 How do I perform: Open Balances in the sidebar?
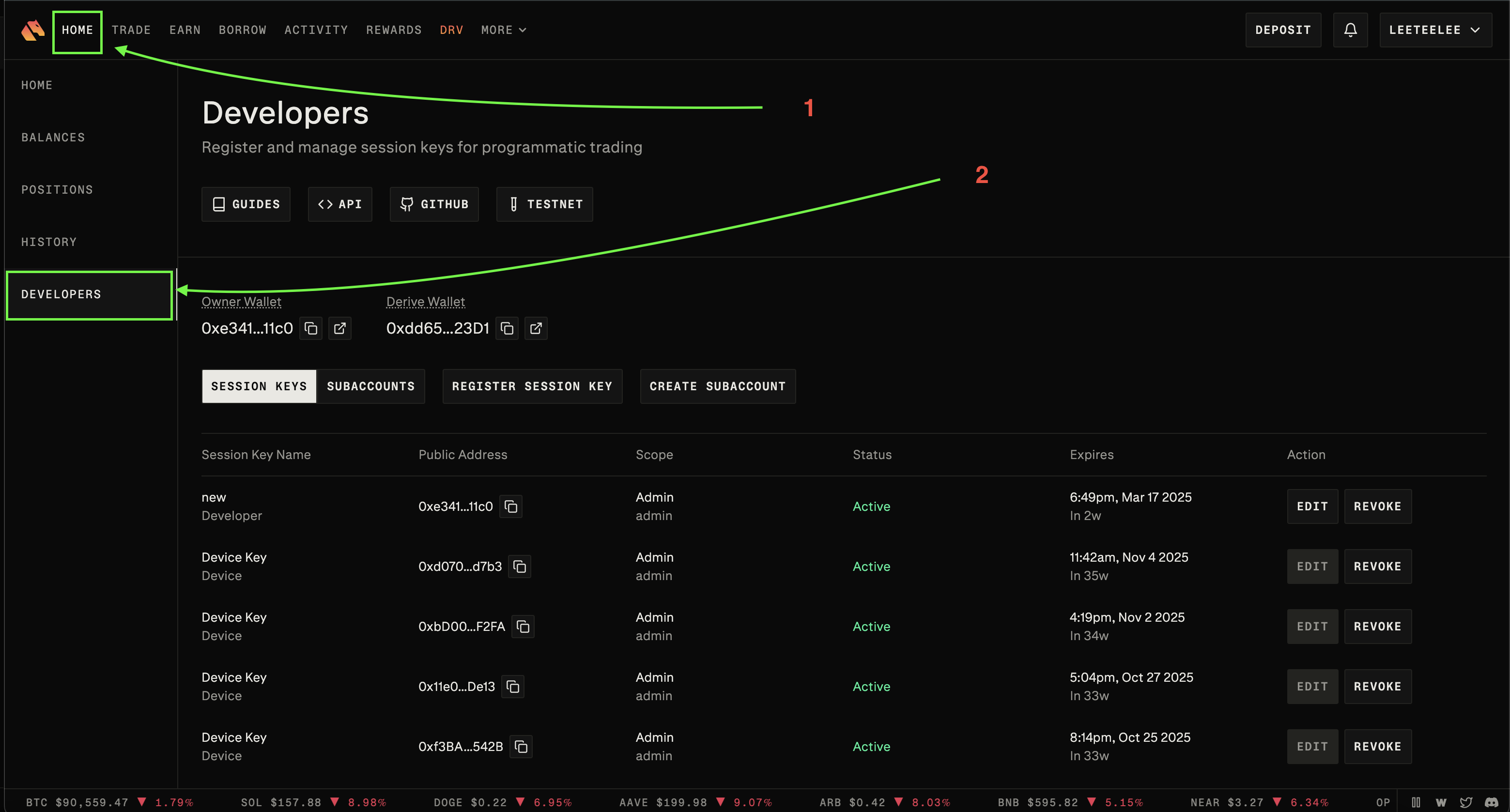point(53,137)
